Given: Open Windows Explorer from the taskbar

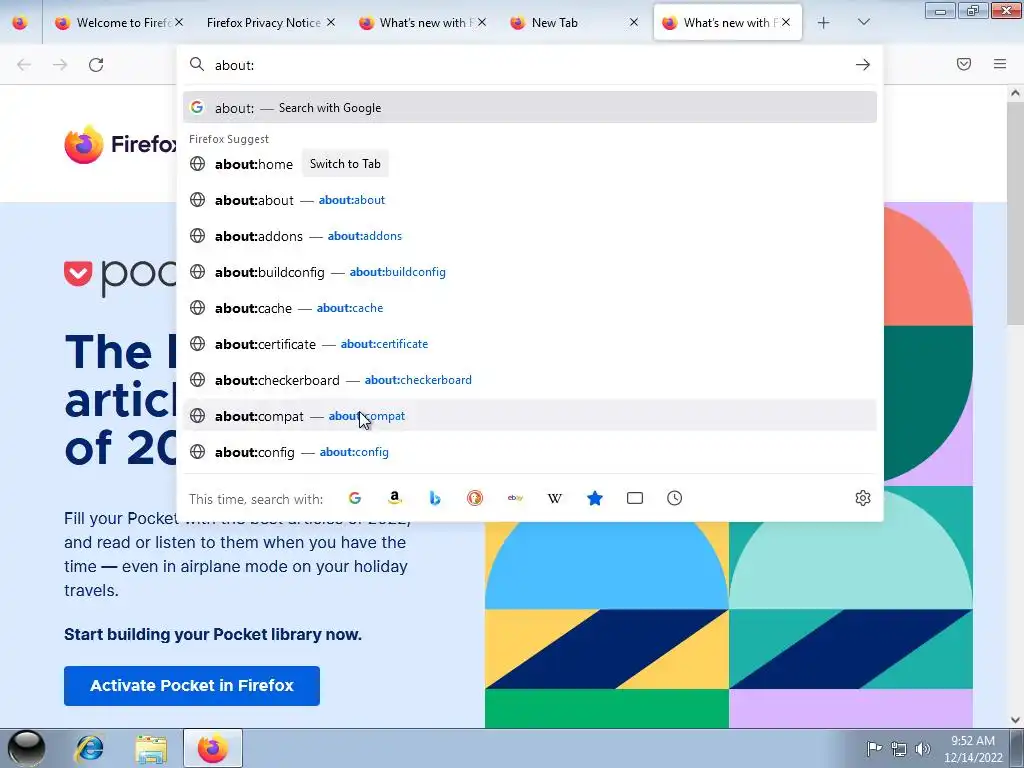Looking at the screenshot, I should (x=151, y=748).
